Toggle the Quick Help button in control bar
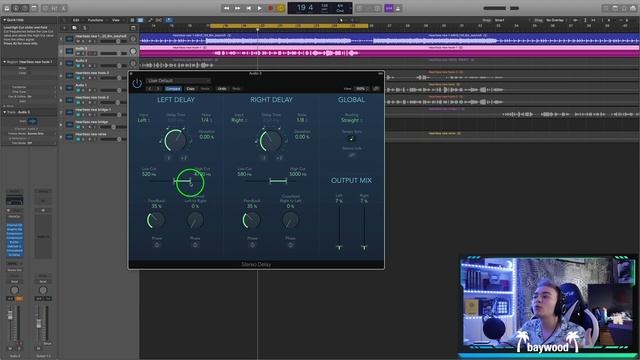 tap(25, 8)
